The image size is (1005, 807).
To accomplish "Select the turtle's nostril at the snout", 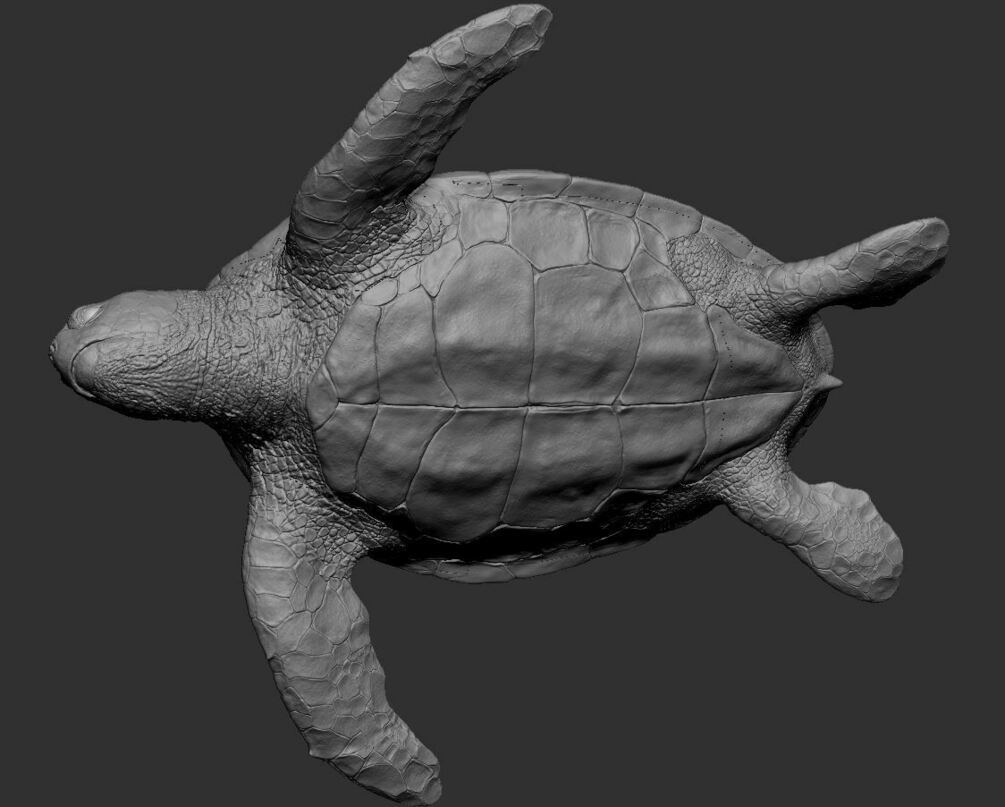I will coord(54,347).
